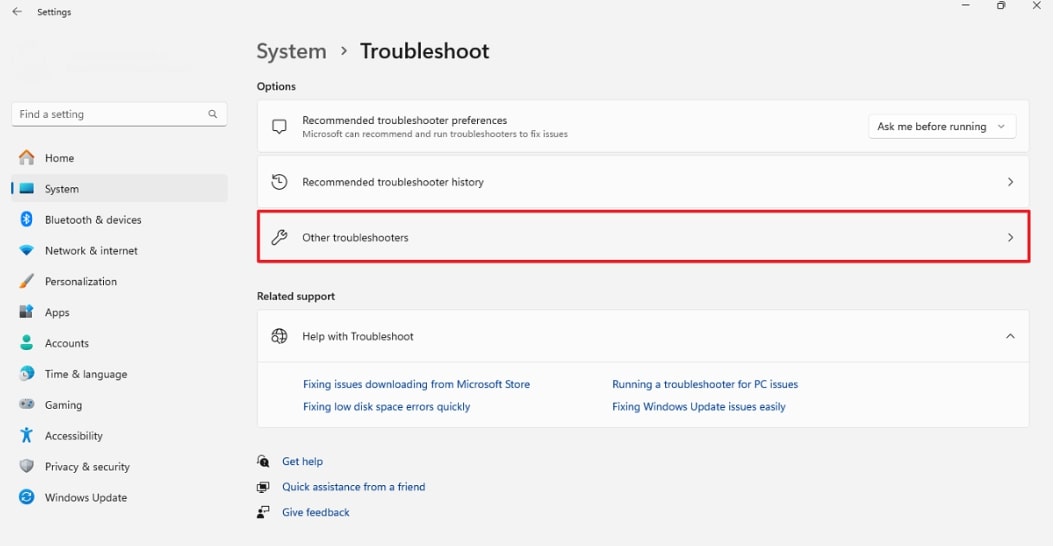Click the Time & language globe clock icon
1054x546 pixels.
point(26,374)
